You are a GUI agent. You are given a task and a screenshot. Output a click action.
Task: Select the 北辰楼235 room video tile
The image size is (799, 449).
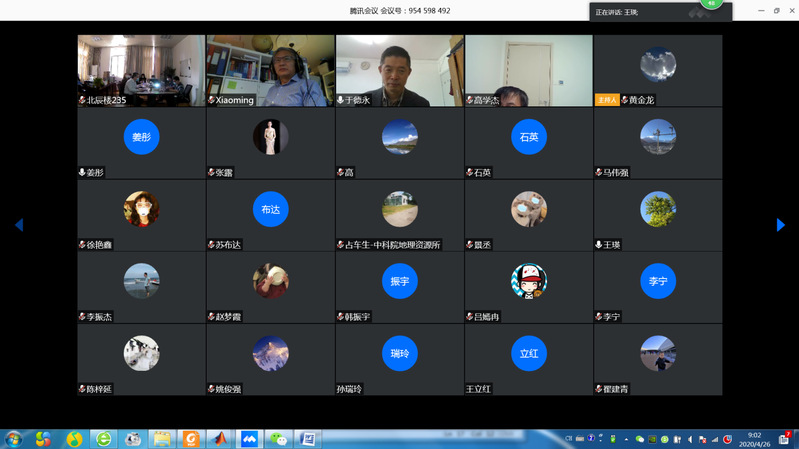141,71
